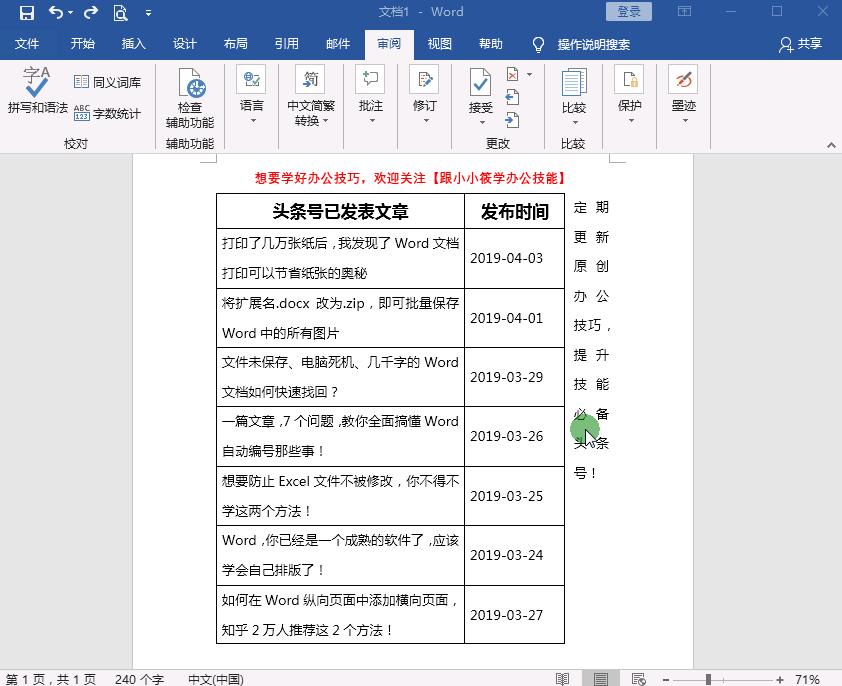Click the Undo arrow in Quick Access Toolbar
The image size is (842, 686).
(56, 12)
